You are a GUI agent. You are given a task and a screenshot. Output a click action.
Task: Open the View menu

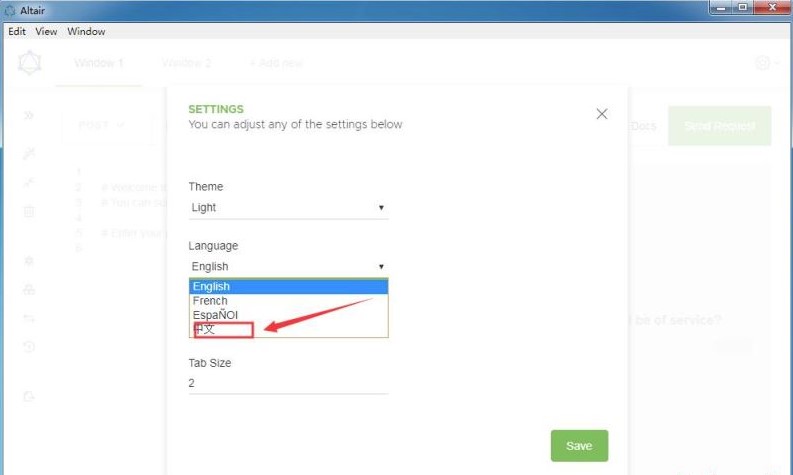46,31
